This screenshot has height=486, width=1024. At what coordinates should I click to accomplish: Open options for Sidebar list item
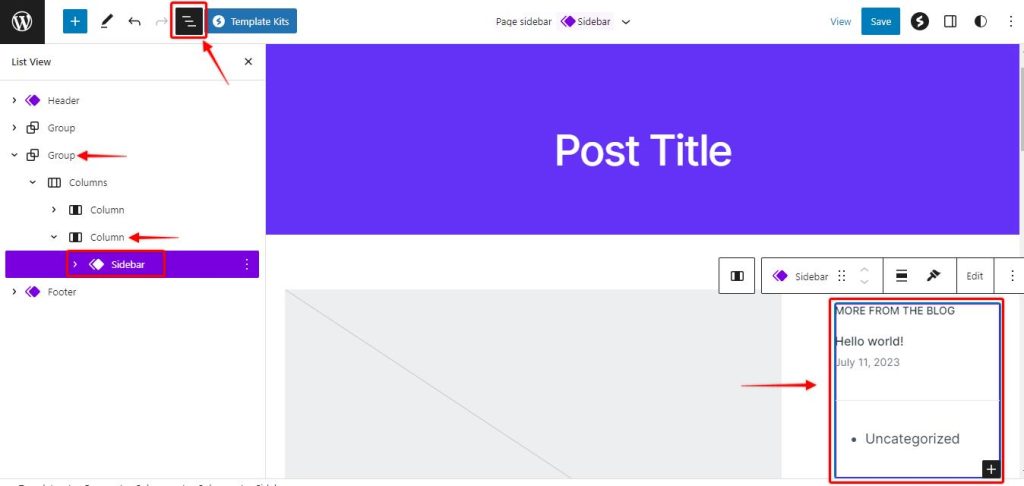point(246,264)
